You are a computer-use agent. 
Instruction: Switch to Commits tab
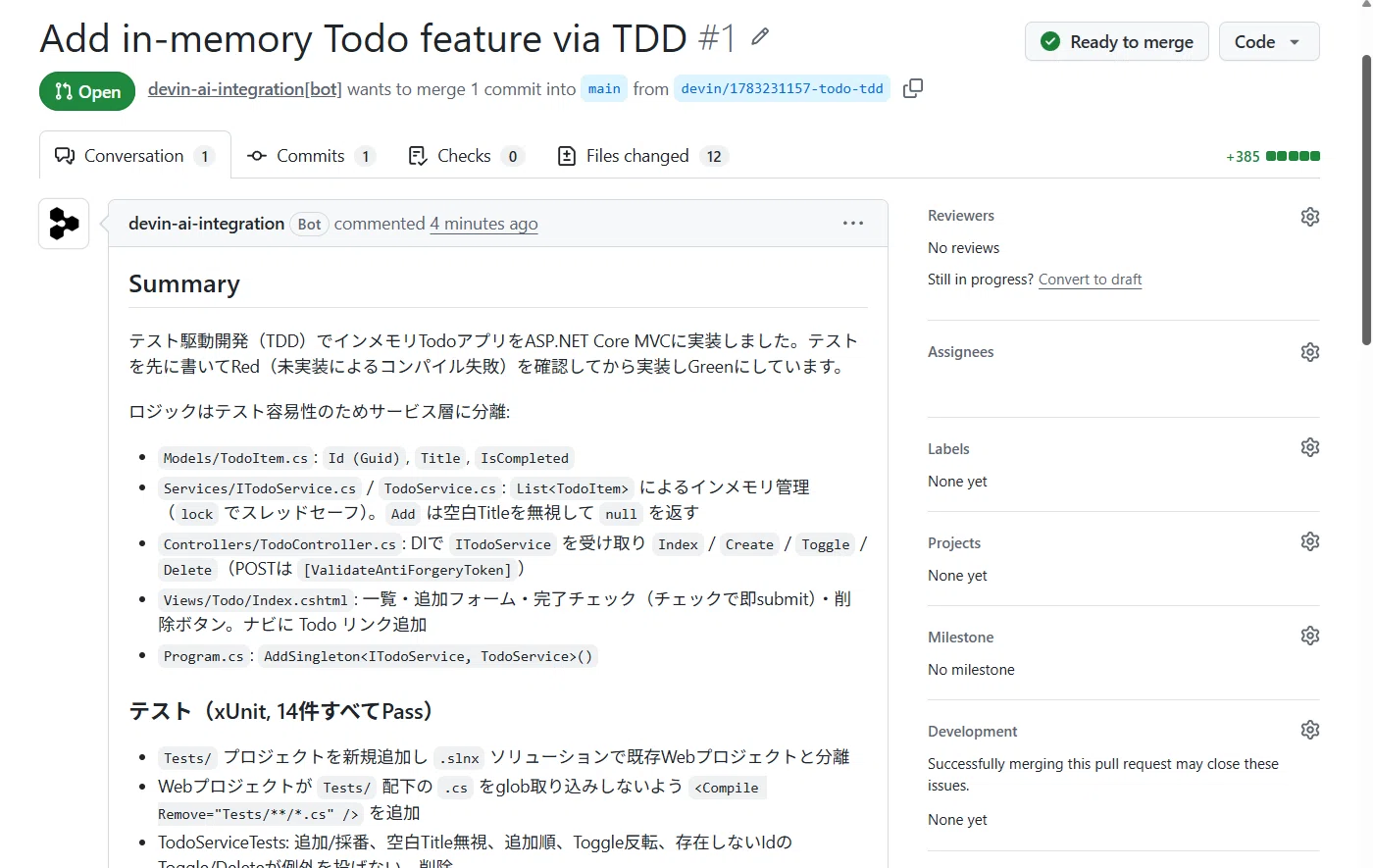click(311, 156)
